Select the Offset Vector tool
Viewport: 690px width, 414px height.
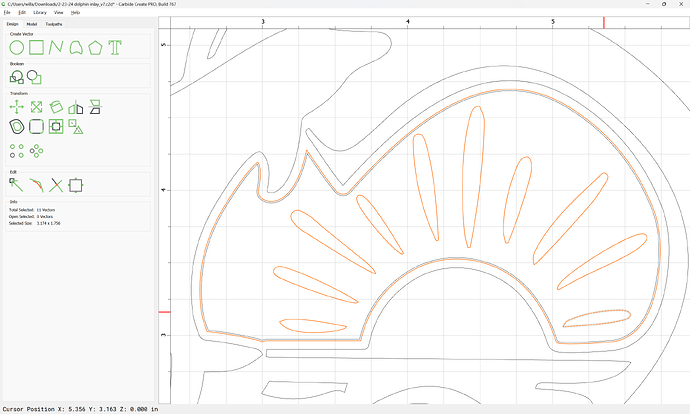[17, 127]
